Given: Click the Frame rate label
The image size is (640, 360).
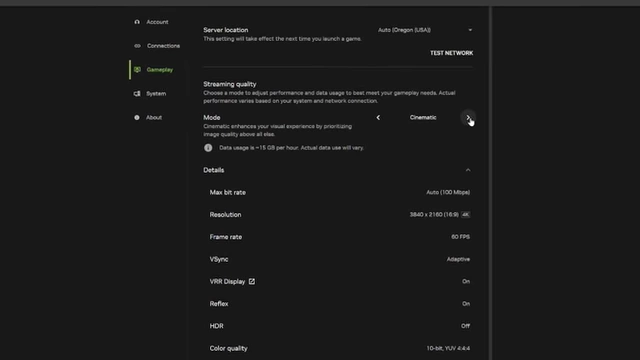Looking at the screenshot, I should tap(226, 237).
